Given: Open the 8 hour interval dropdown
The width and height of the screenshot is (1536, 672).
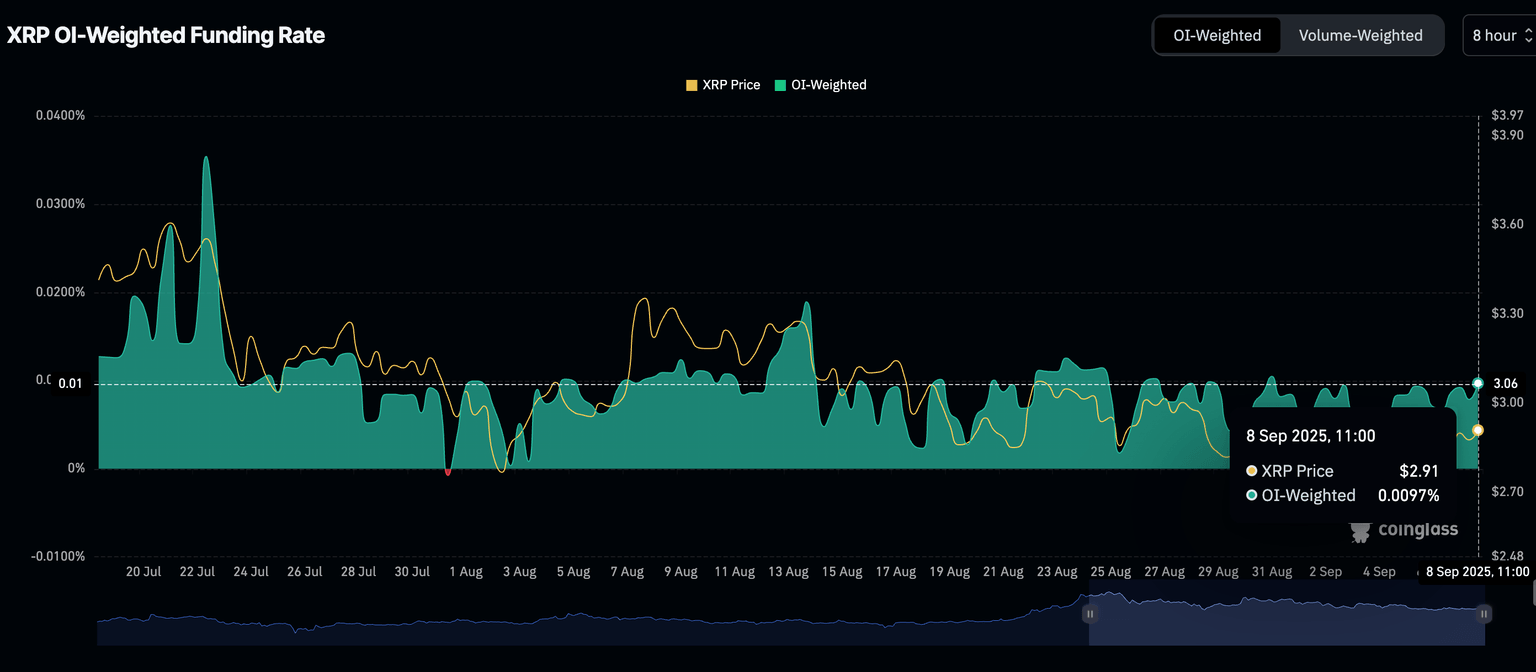Looking at the screenshot, I should [1493, 35].
